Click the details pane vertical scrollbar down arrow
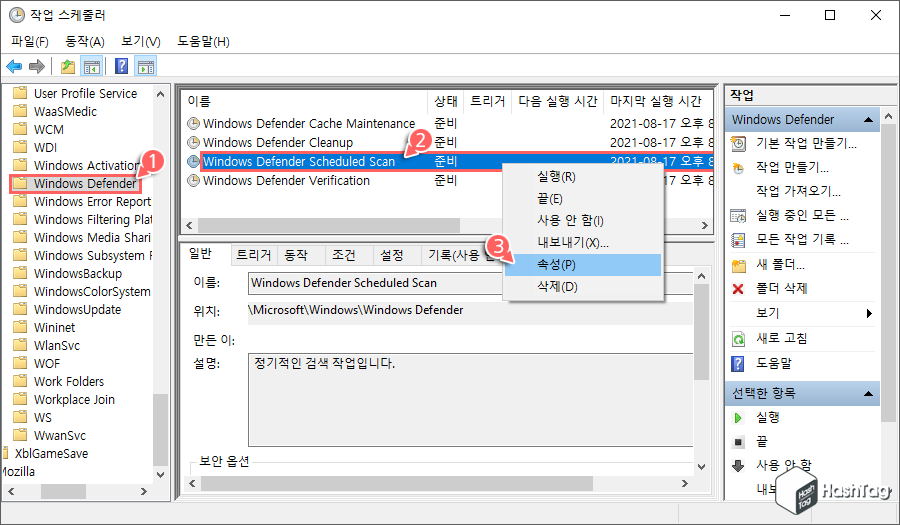Screen dimensions: 900x525 tap(701, 466)
